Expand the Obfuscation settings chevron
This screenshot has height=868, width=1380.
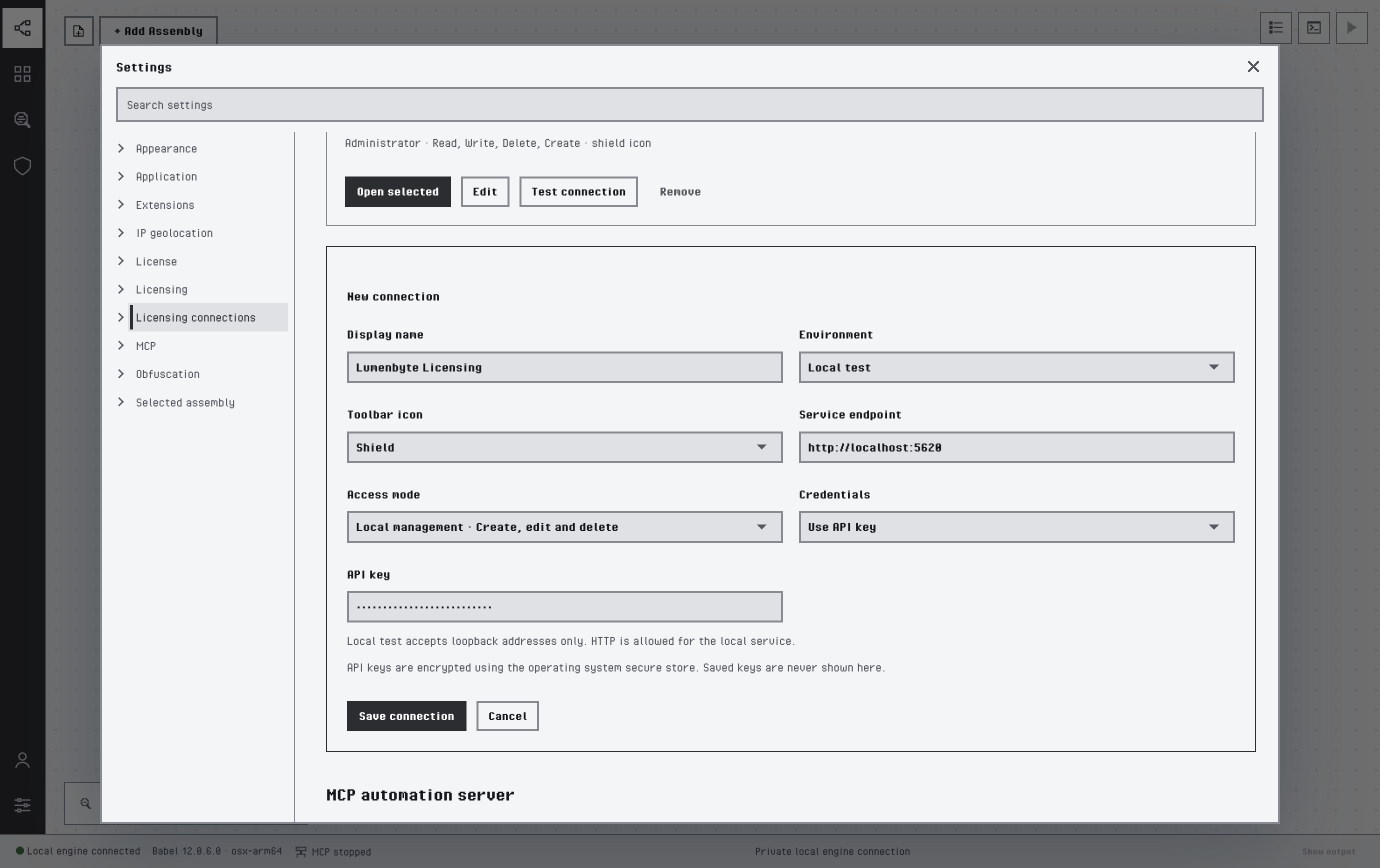coord(121,373)
